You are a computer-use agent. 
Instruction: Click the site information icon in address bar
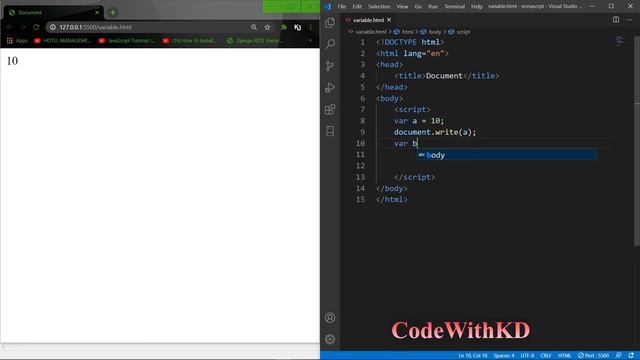point(53,27)
